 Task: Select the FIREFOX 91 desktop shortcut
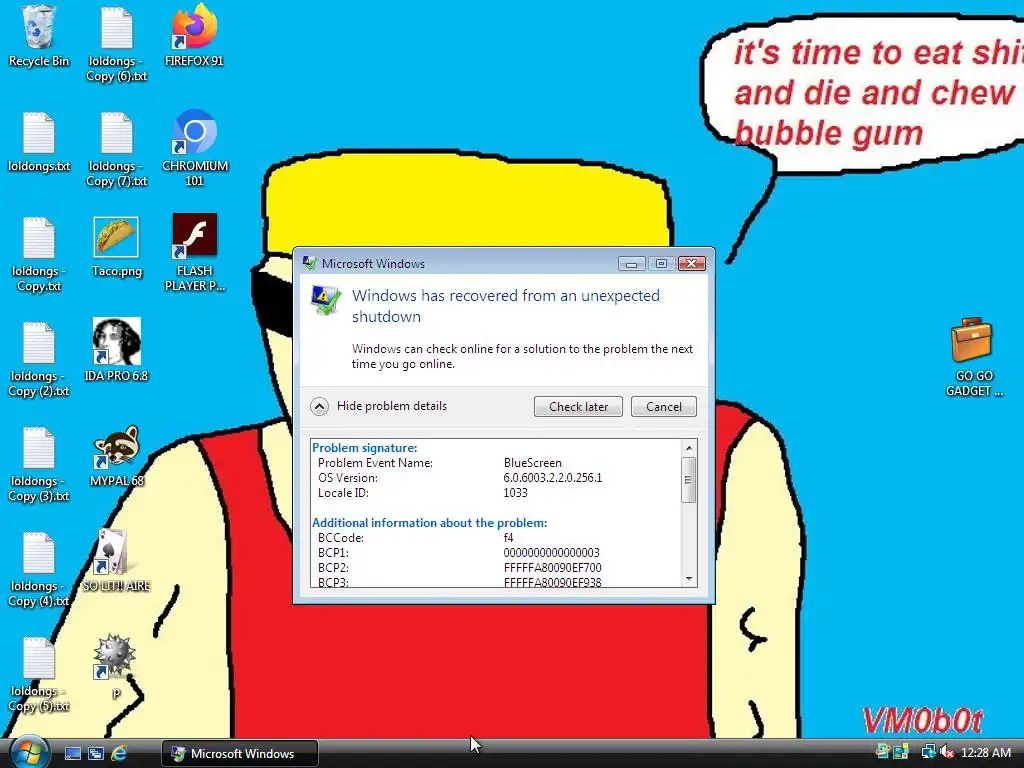point(194,36)
